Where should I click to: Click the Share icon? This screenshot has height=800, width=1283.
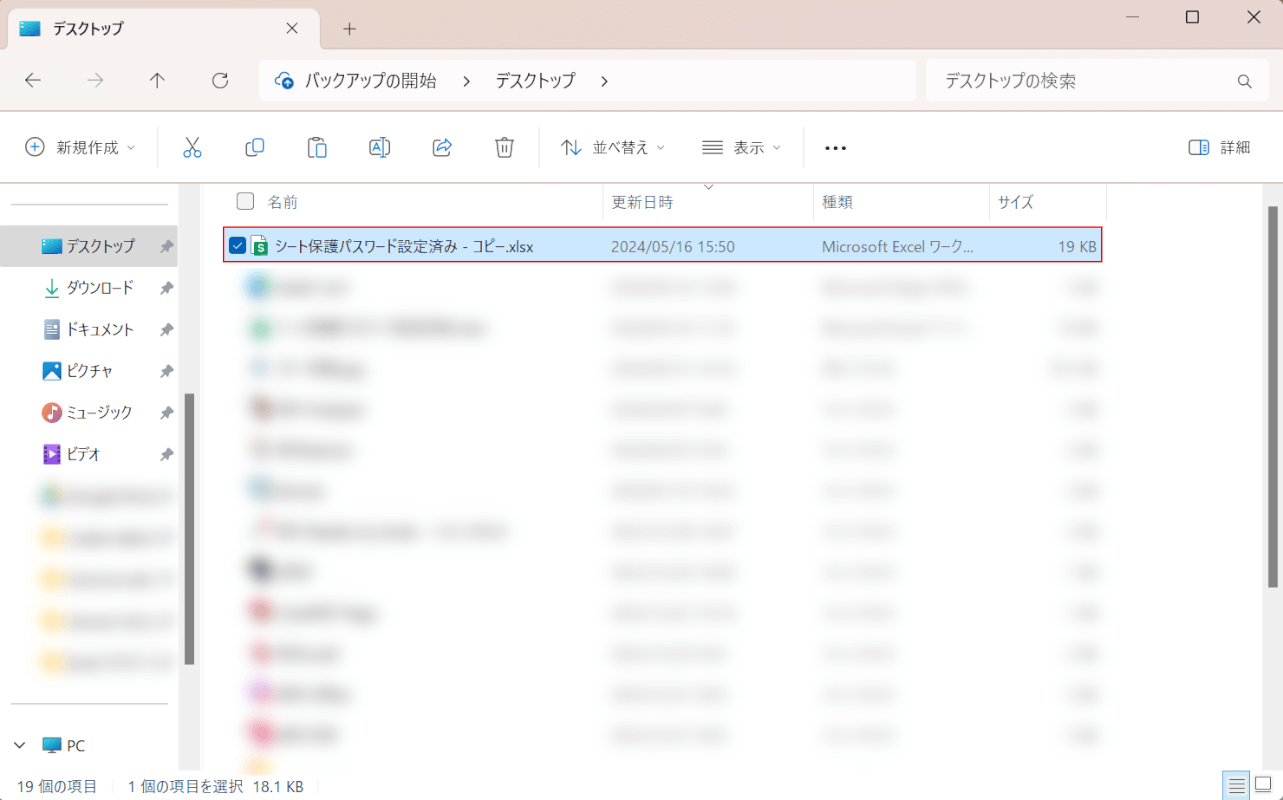[442, 147]
